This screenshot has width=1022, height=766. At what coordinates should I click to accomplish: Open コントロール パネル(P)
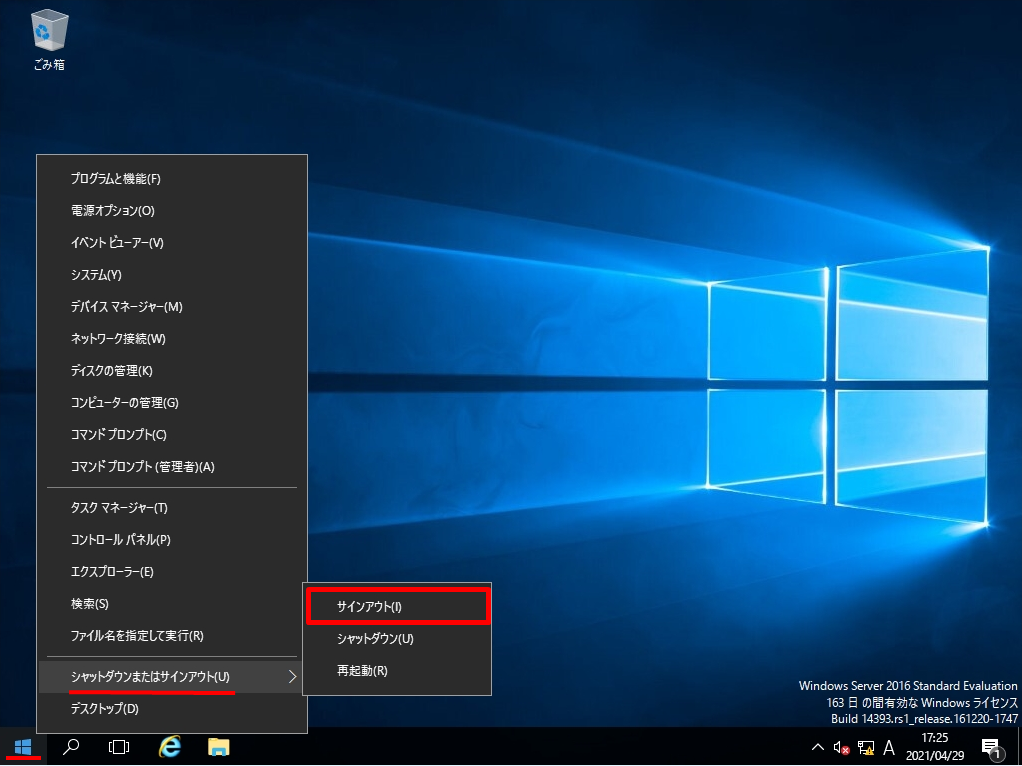[172, 539]
